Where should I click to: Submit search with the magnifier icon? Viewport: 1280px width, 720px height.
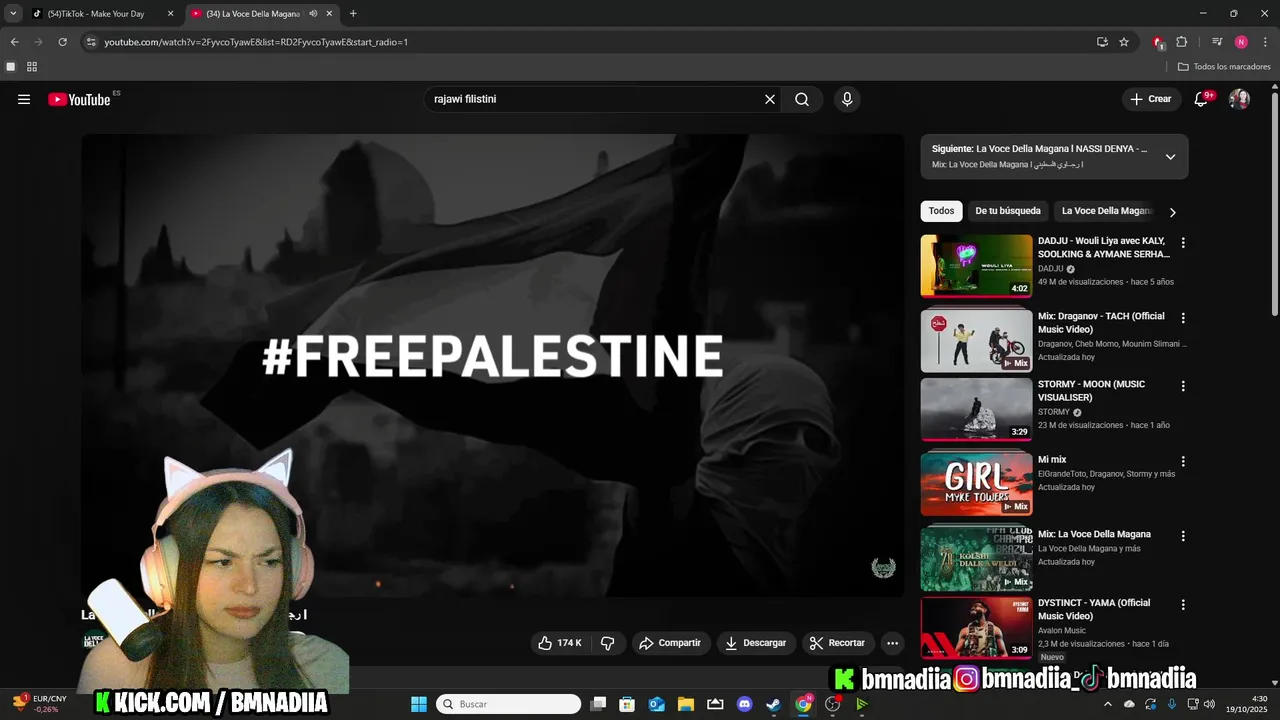click(x=802, y=99)
